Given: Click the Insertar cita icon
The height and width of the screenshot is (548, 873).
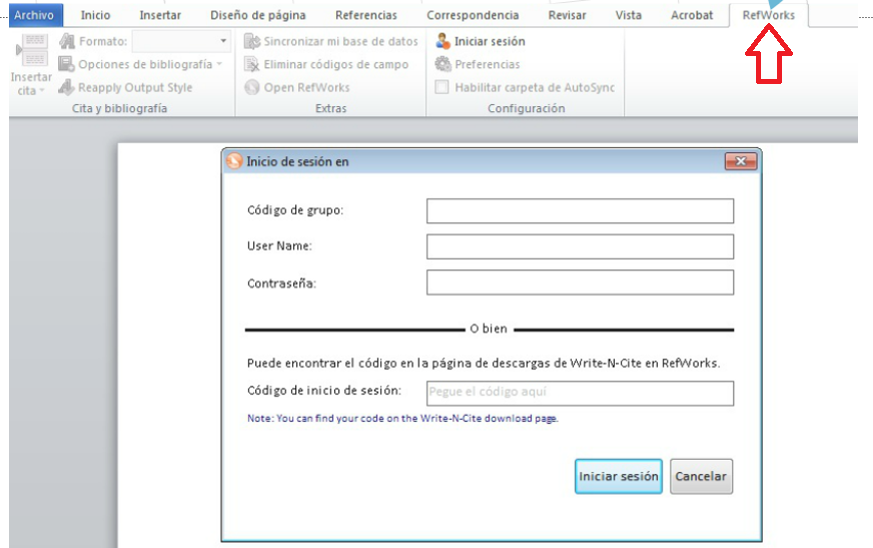Looking at the screenshot, I should coord(33,50).
